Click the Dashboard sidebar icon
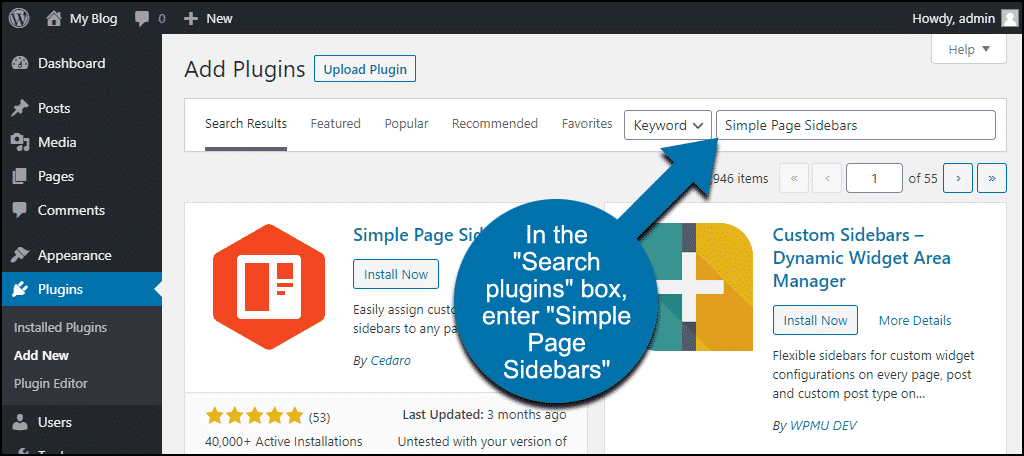This screenshot has width=1024, height=456. (20, 63)
